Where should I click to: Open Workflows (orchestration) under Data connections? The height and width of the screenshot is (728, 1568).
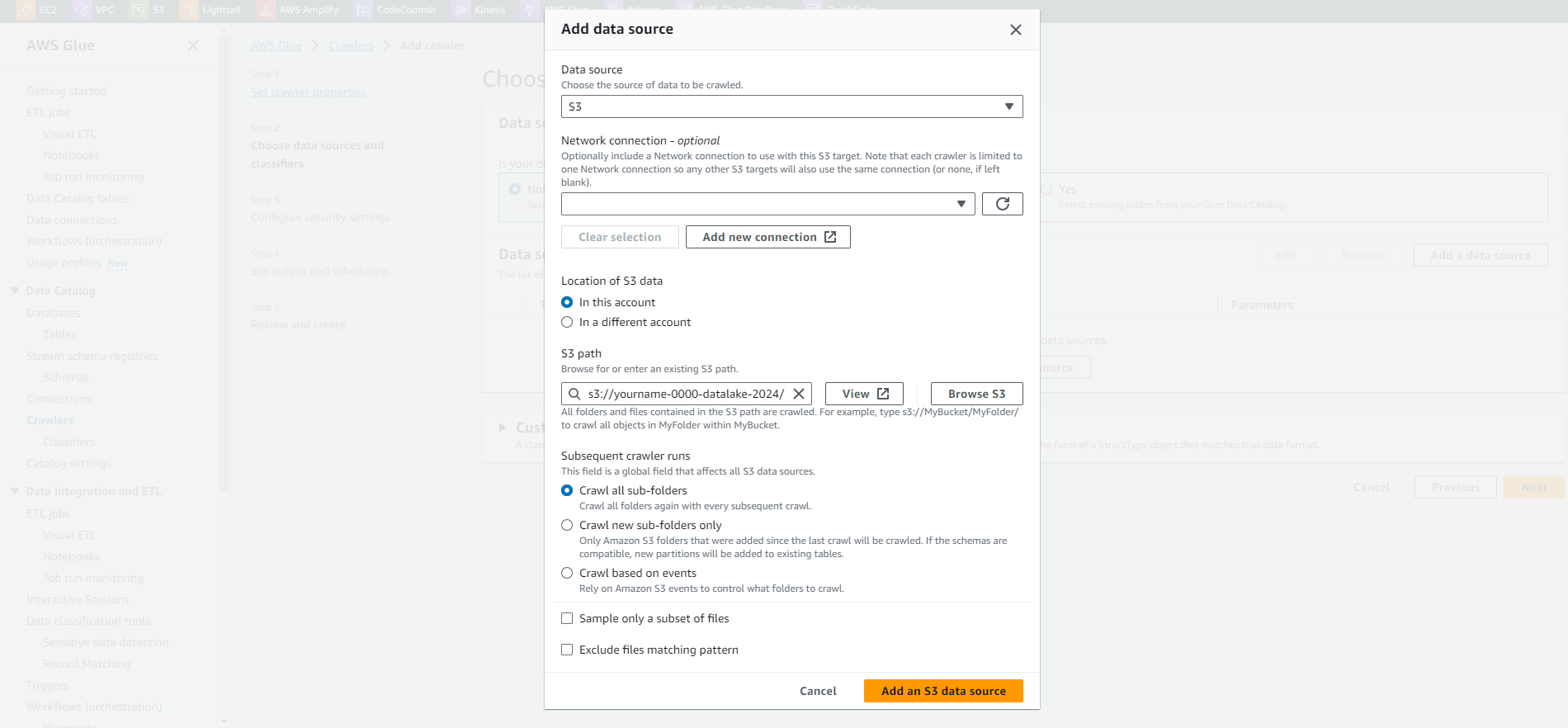pos(94,241)
